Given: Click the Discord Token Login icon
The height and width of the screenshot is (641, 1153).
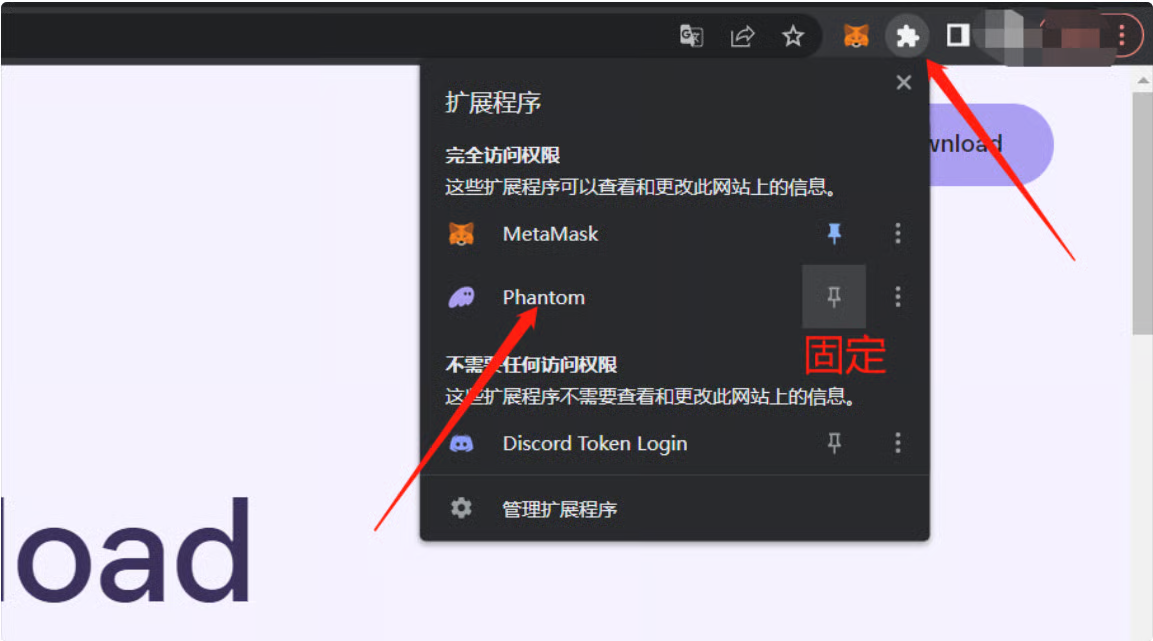Looking at the screenshot, I should 461,443.
